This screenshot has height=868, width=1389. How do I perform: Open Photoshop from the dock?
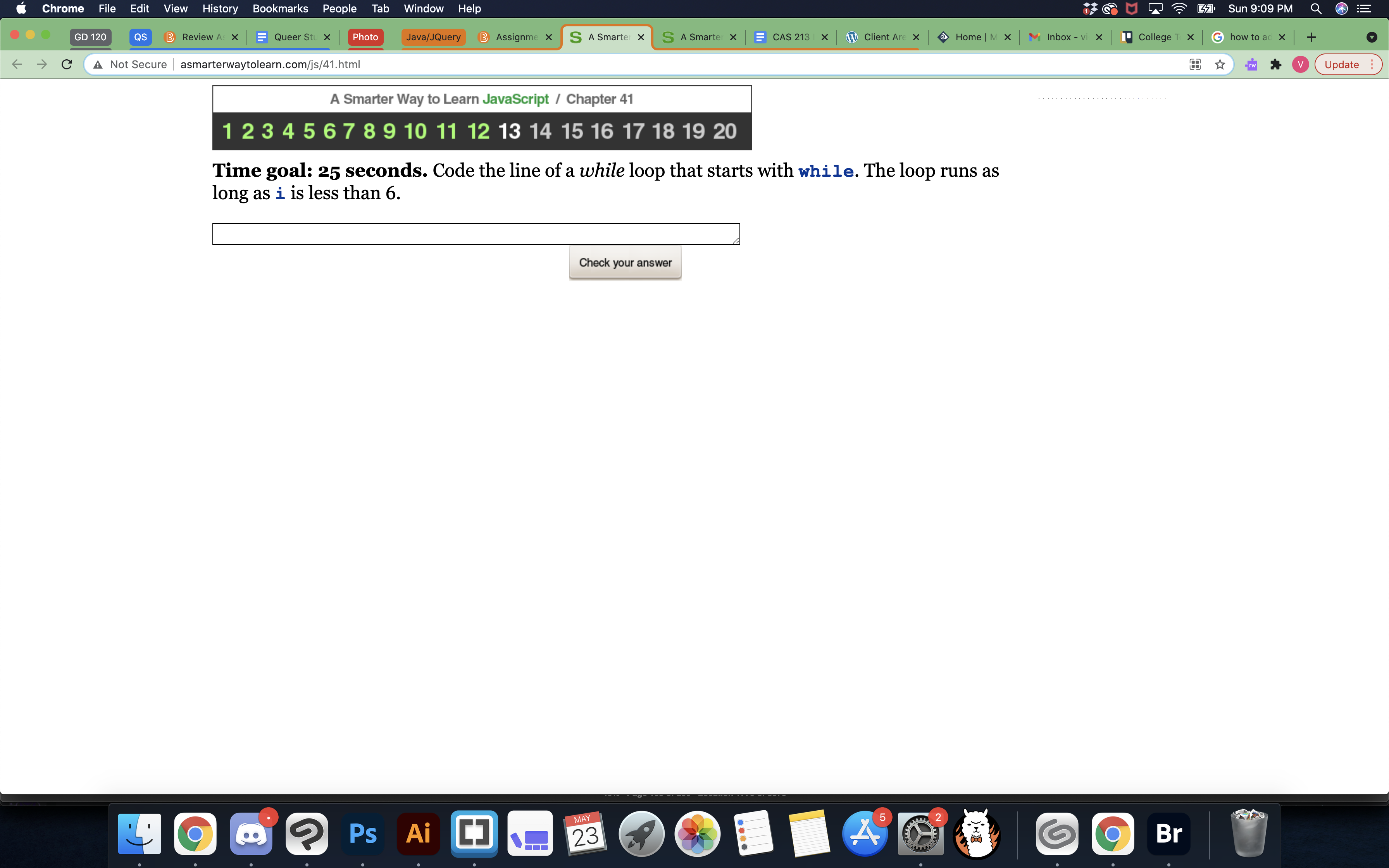362,833
